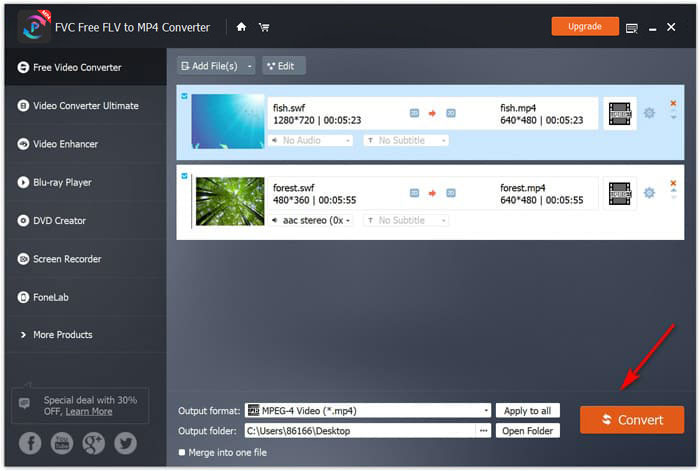Open the YouTube social icon
Viewport: 700px width, 471px height.
pyautogui.click(x=62, y=443)
